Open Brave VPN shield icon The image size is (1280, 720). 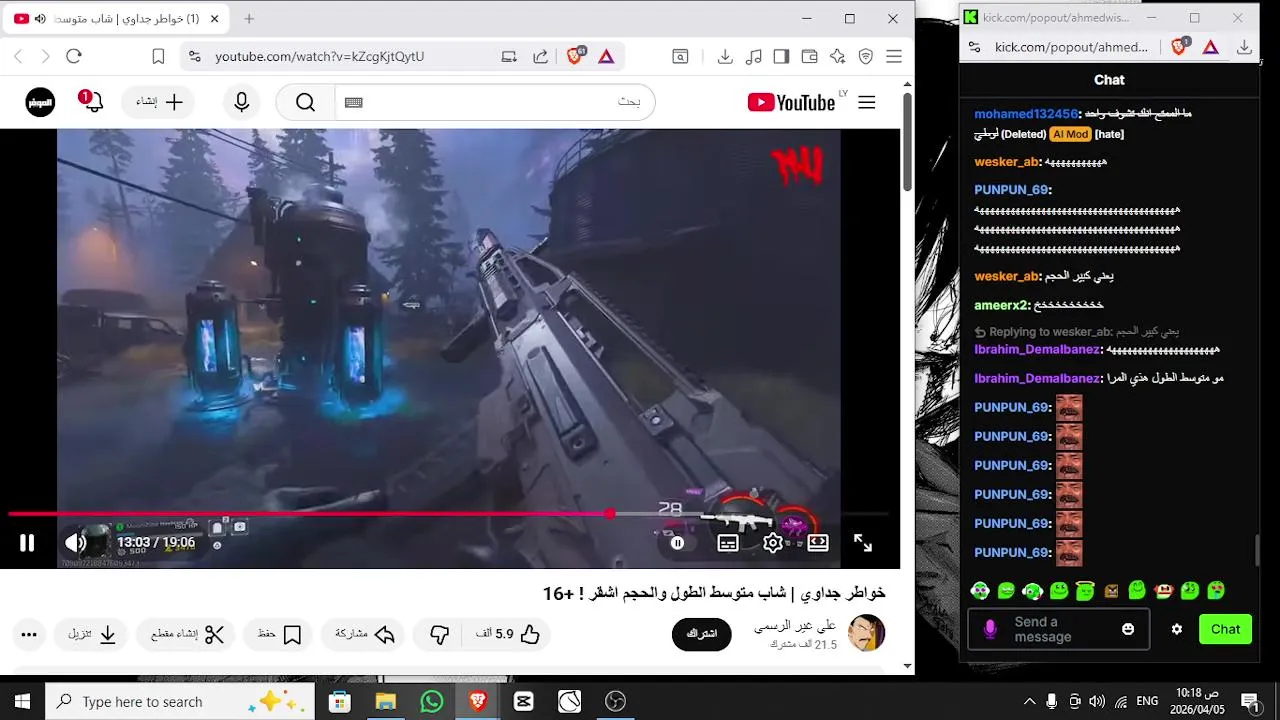coord(866,57)
